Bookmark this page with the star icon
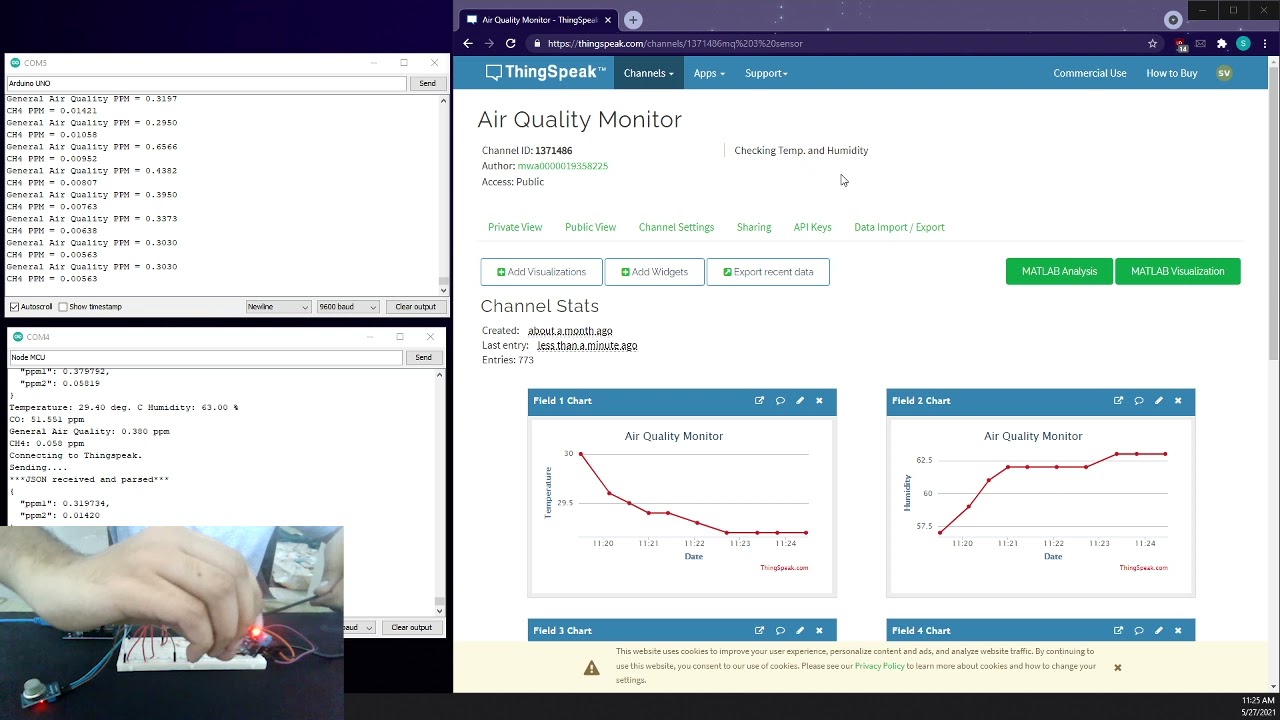1280x720 pixels. pyautogui.click(x=1152, y=44)
